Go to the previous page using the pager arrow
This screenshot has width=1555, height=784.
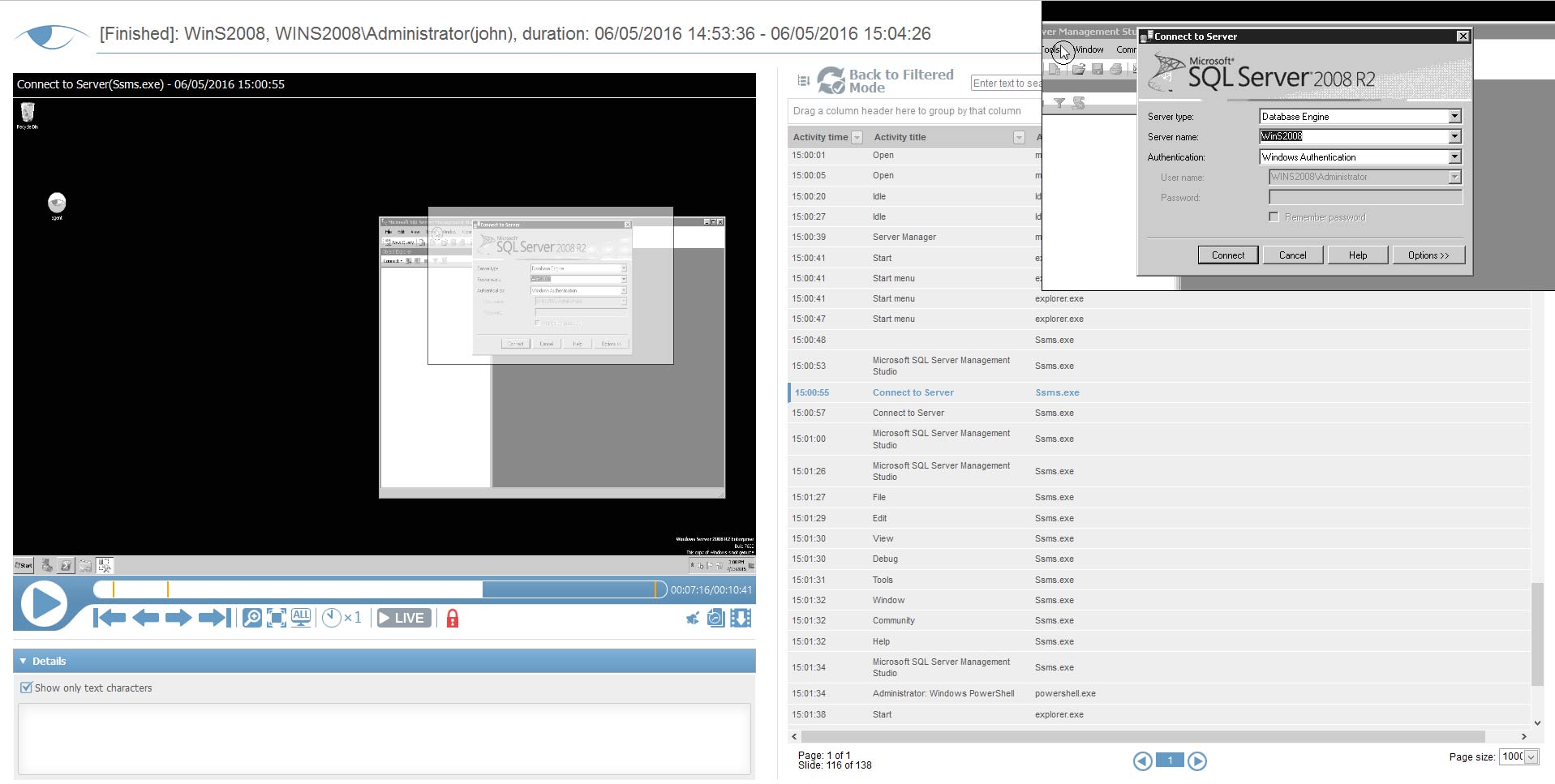point(1142,760)
